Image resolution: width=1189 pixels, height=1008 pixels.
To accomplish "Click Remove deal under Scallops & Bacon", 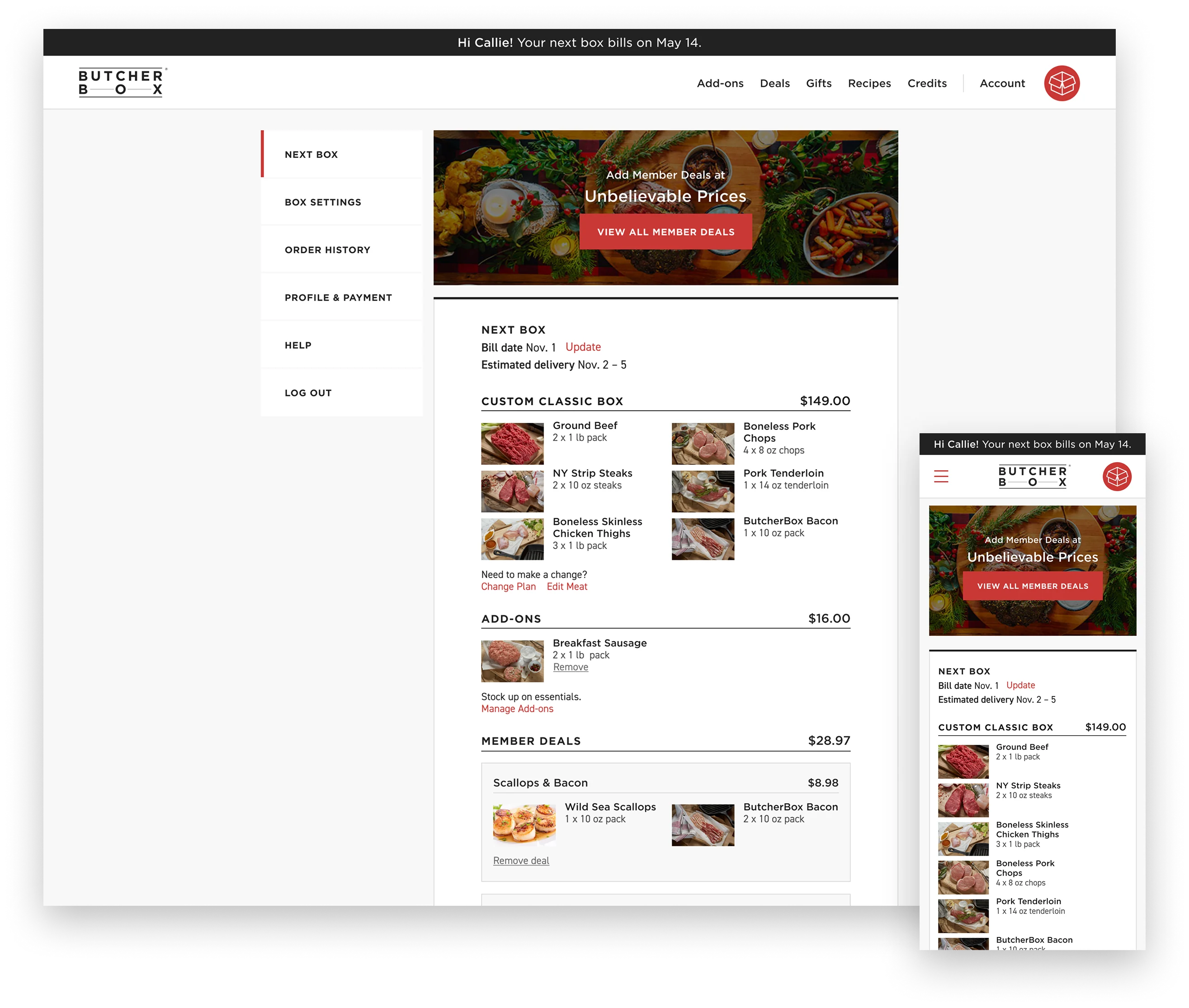I will coord(520,860).
